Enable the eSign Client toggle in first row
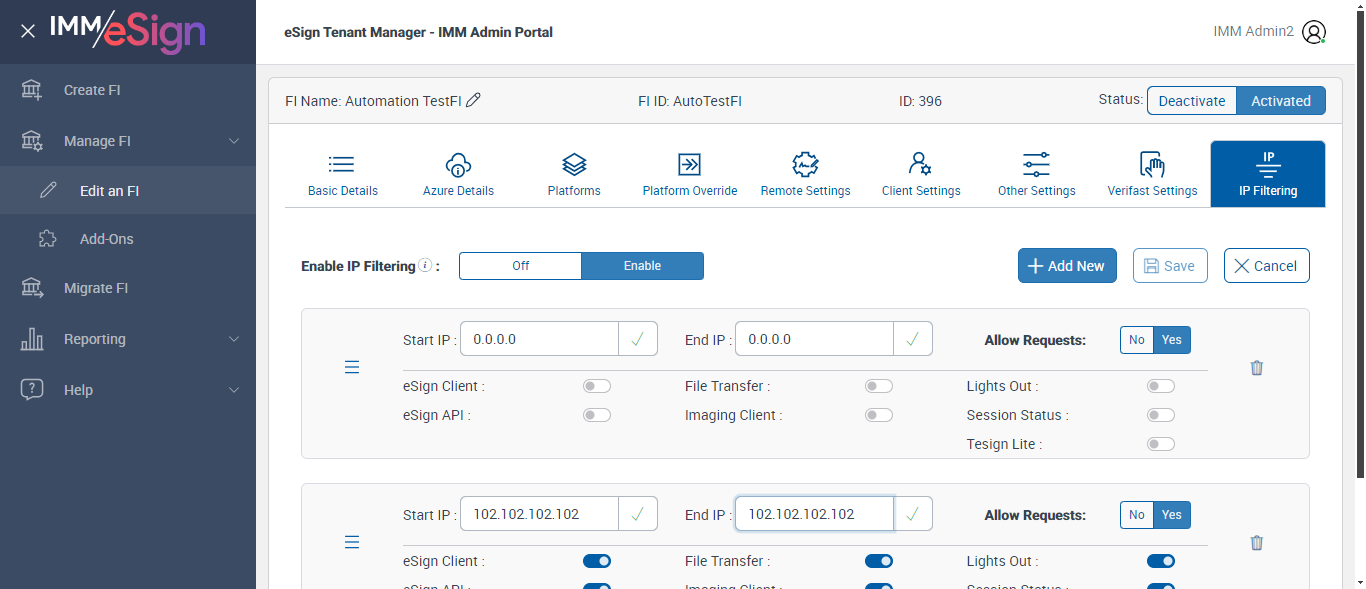 [597, 386]
